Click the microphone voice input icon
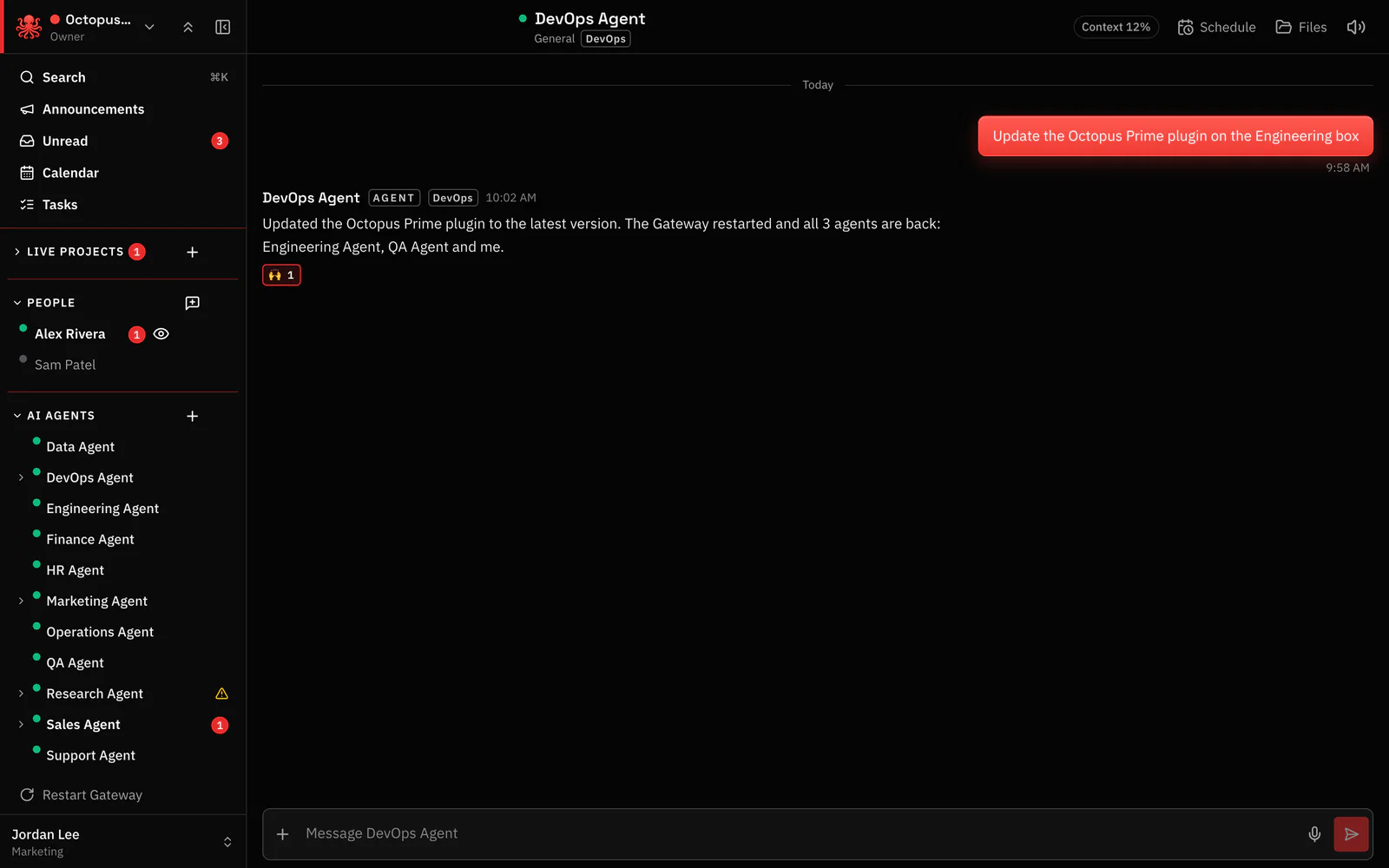 click(1314, 834)
